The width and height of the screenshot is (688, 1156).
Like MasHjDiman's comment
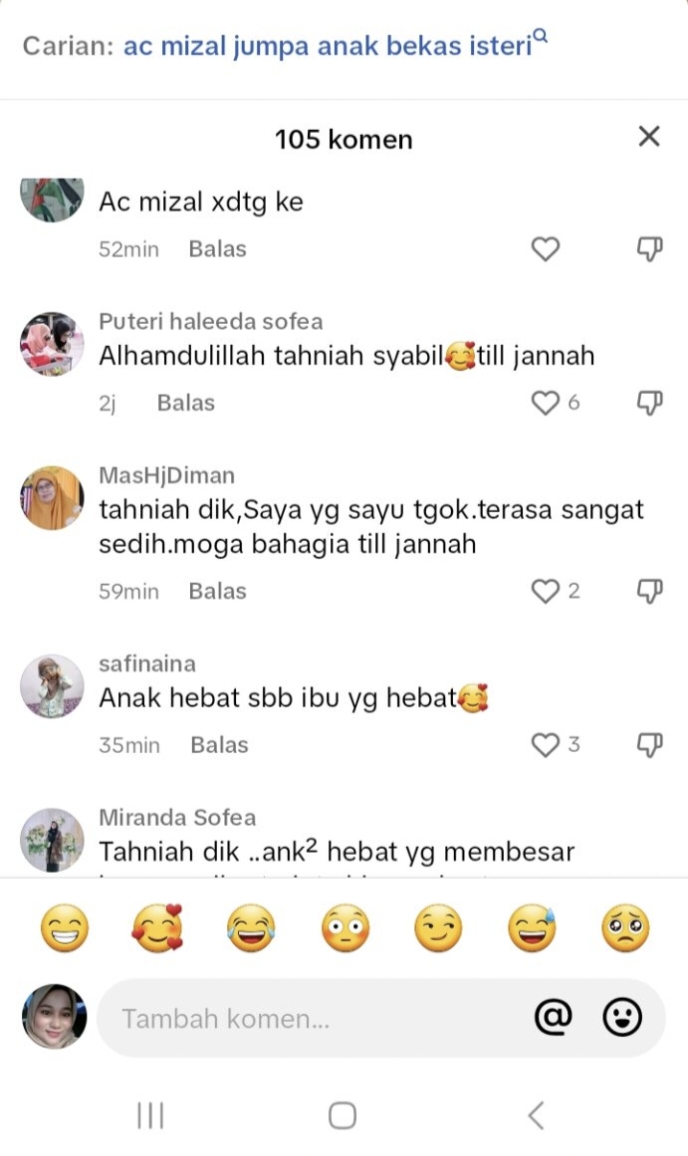546,591
